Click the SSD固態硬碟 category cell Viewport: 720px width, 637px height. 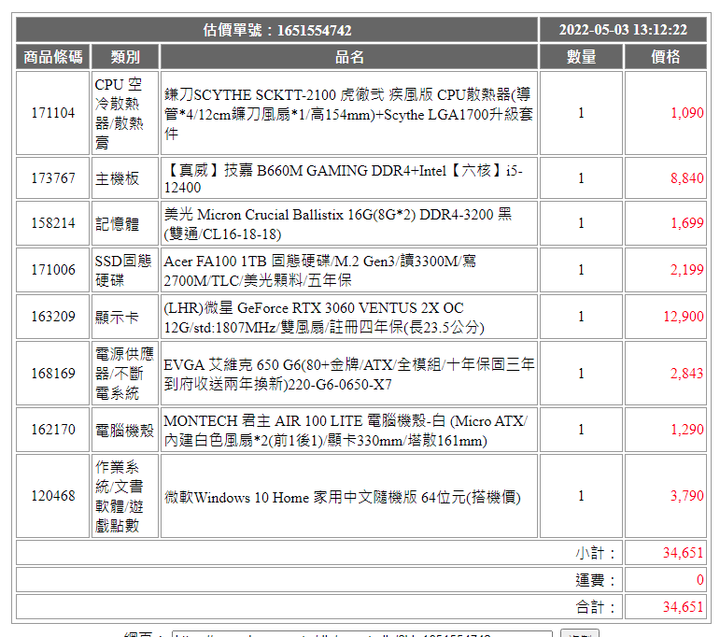[123, 271]
